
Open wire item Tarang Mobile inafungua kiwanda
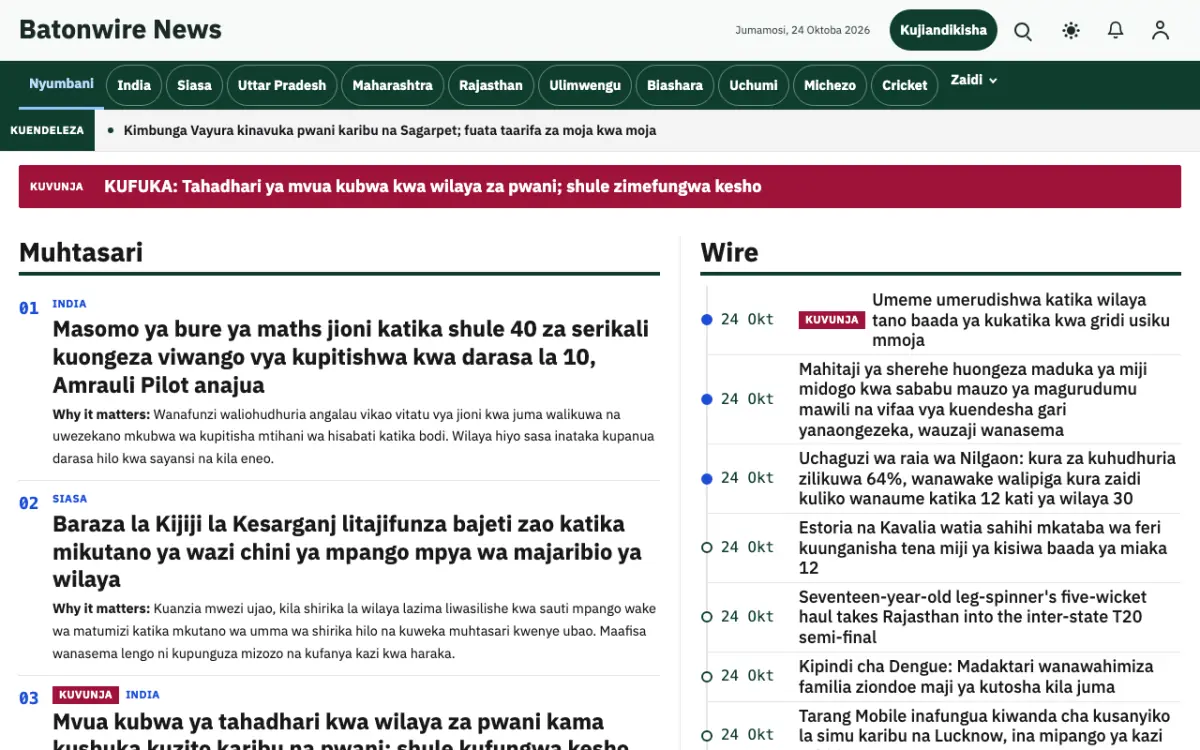(984, 727)
